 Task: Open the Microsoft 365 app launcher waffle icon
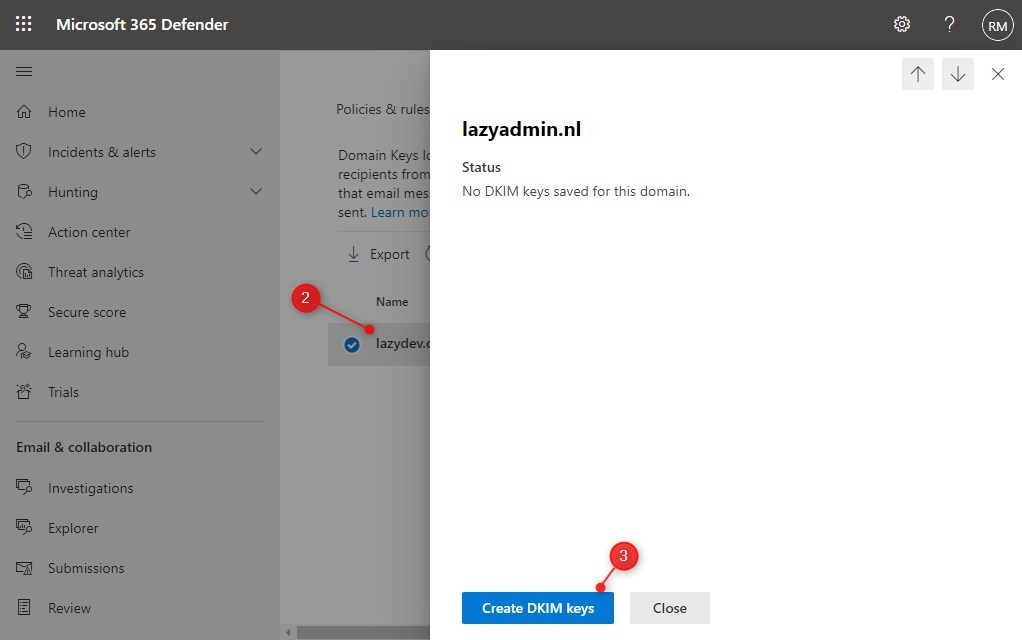[x=22, y=23]
